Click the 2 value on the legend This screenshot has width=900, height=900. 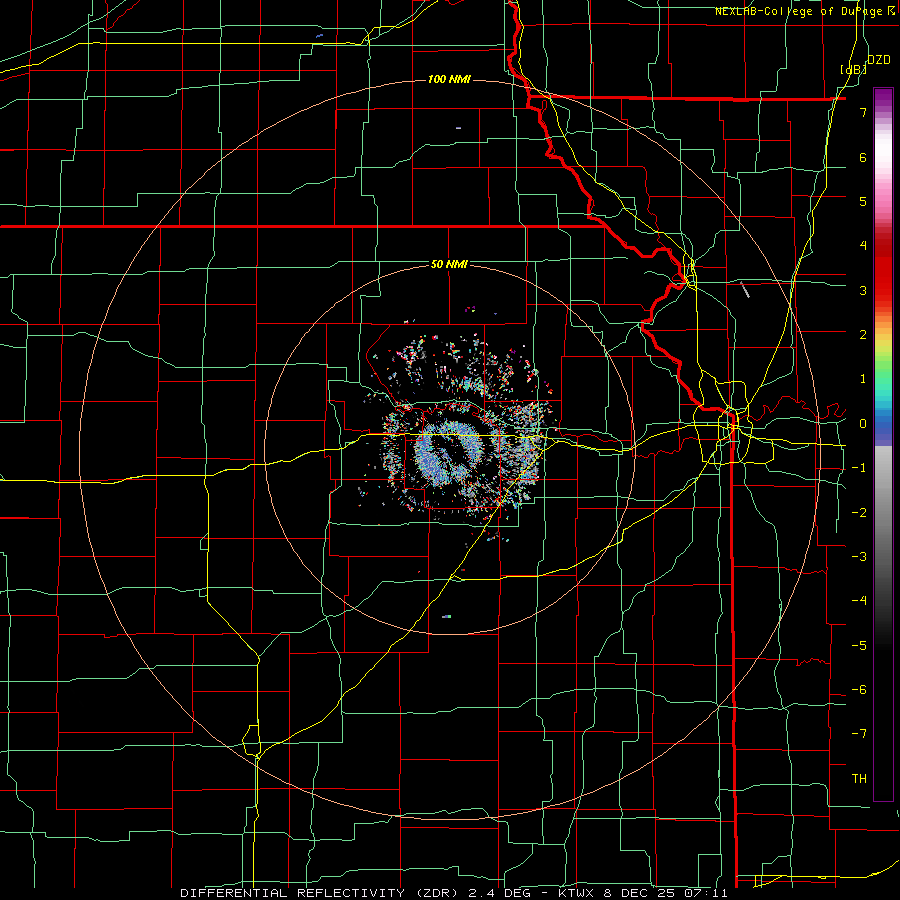pos(863,335)
